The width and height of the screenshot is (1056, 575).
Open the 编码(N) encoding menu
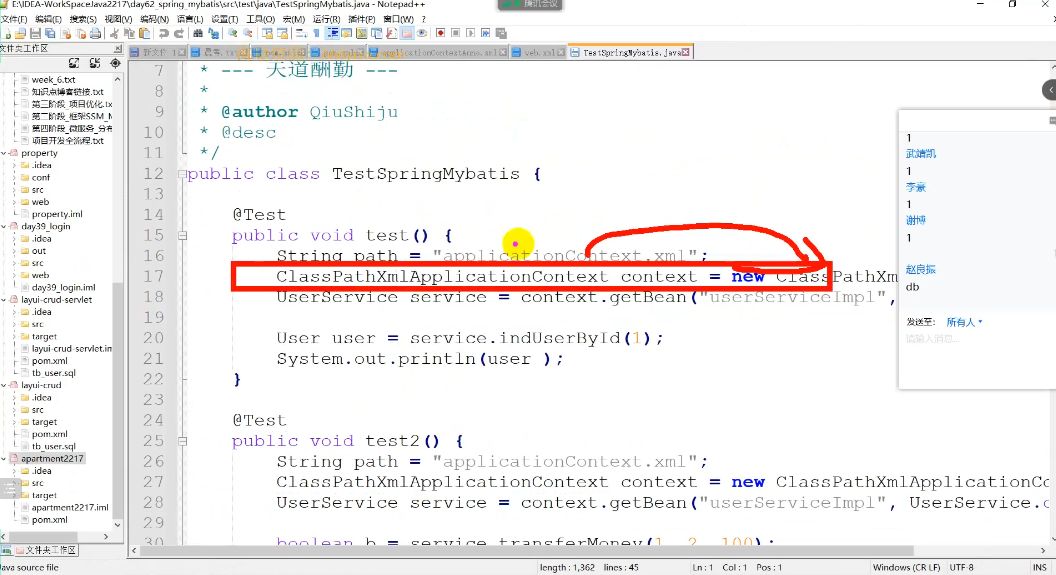pyautogui.click(x=154, y=19)
